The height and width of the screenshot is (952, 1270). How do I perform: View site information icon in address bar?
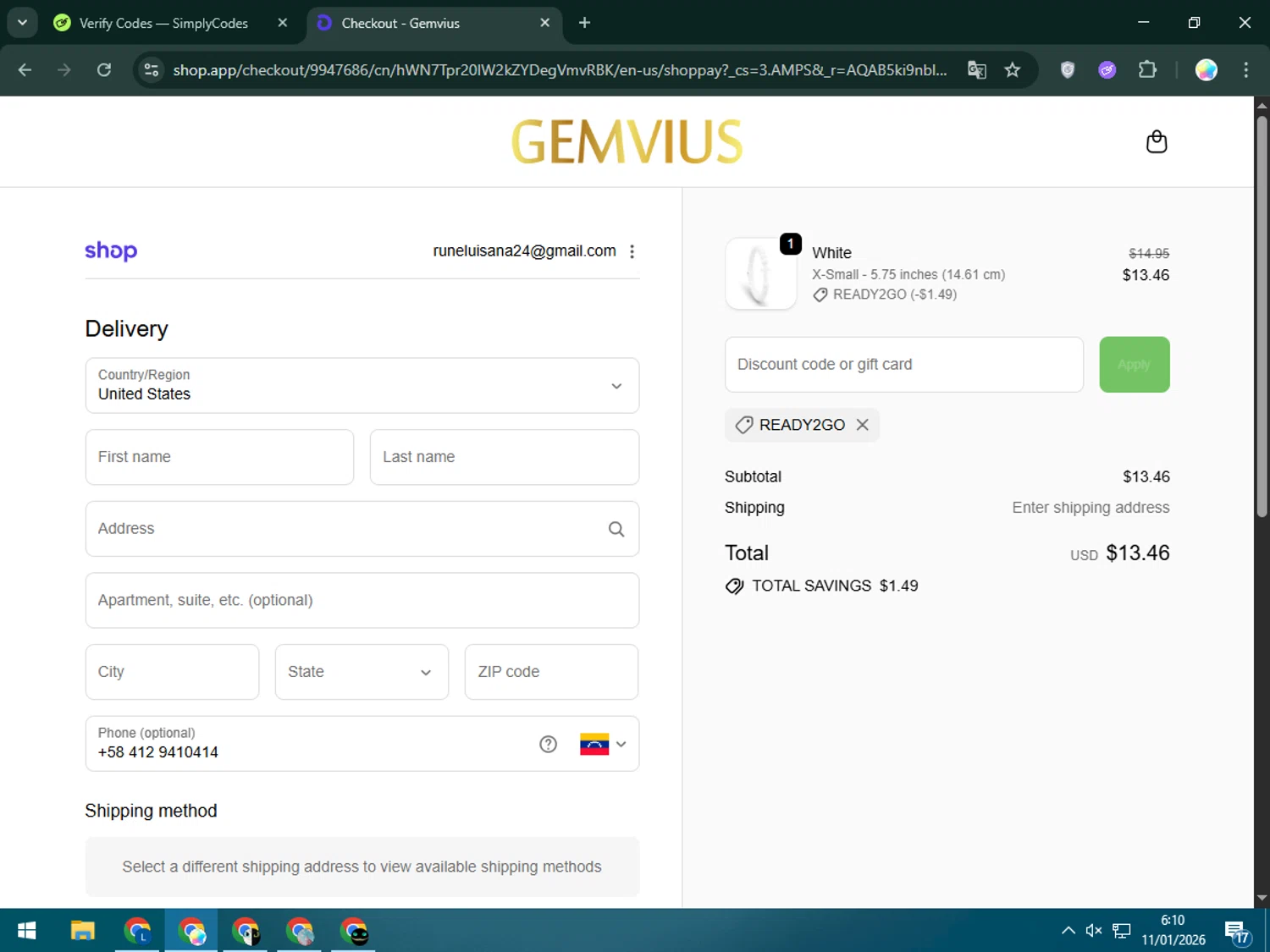pos(152,69)
